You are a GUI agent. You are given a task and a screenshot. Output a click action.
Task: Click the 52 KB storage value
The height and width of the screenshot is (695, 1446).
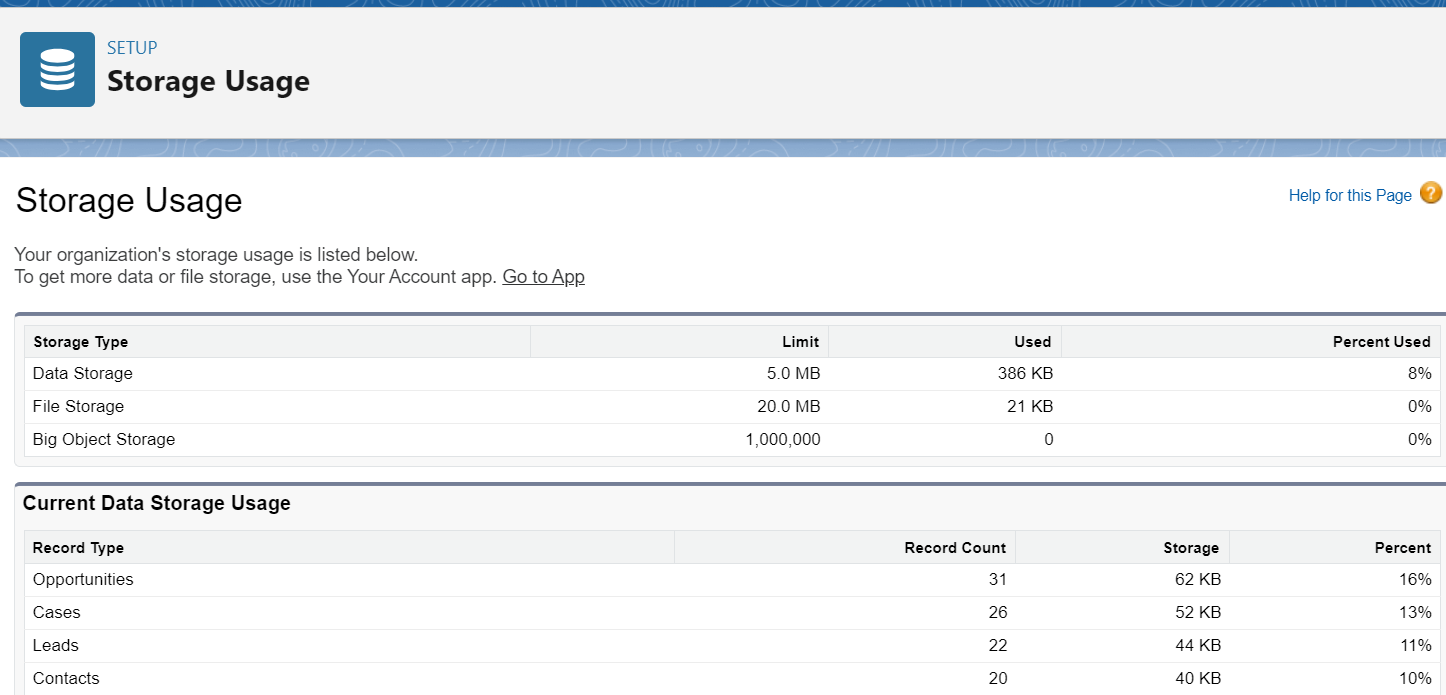tap(1198, 612)
